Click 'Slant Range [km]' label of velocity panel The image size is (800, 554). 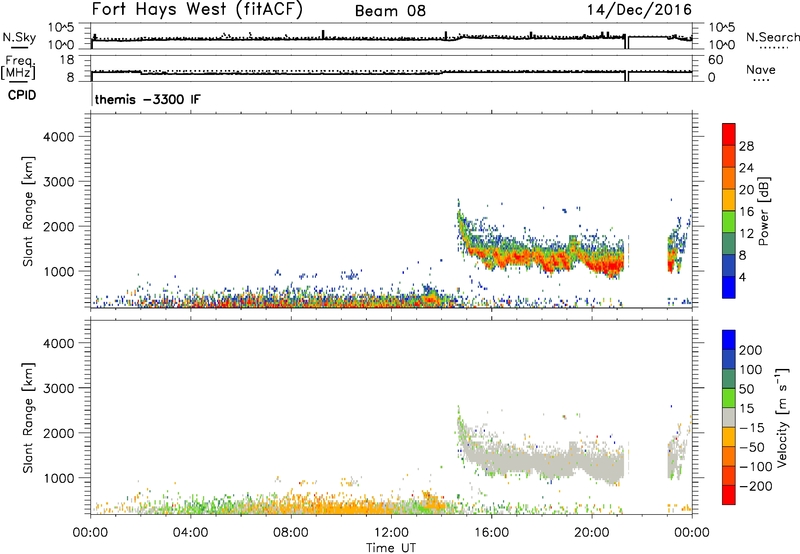tap(28, 418)
